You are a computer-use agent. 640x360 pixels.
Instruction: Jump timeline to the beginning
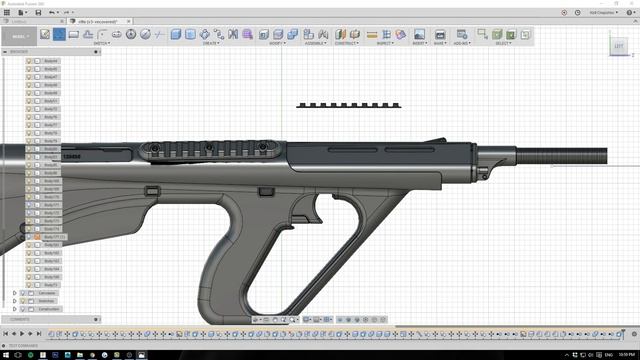[6, 334]
